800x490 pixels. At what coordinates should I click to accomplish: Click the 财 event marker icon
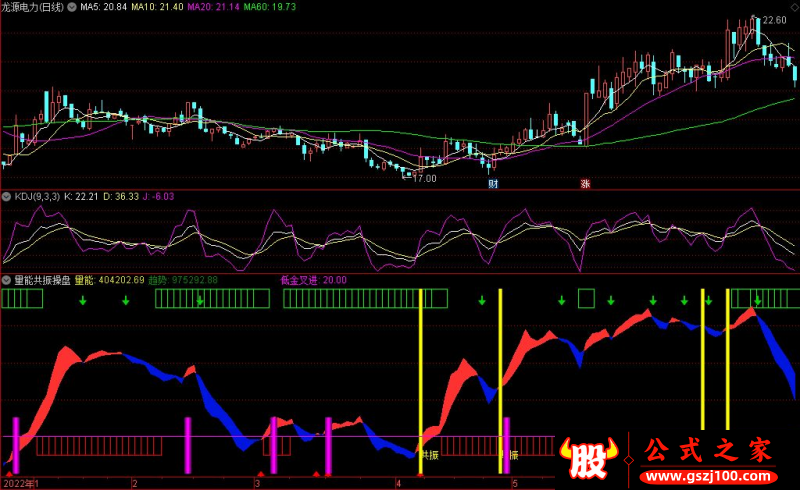pyautogui.click(x=493, y=184)
